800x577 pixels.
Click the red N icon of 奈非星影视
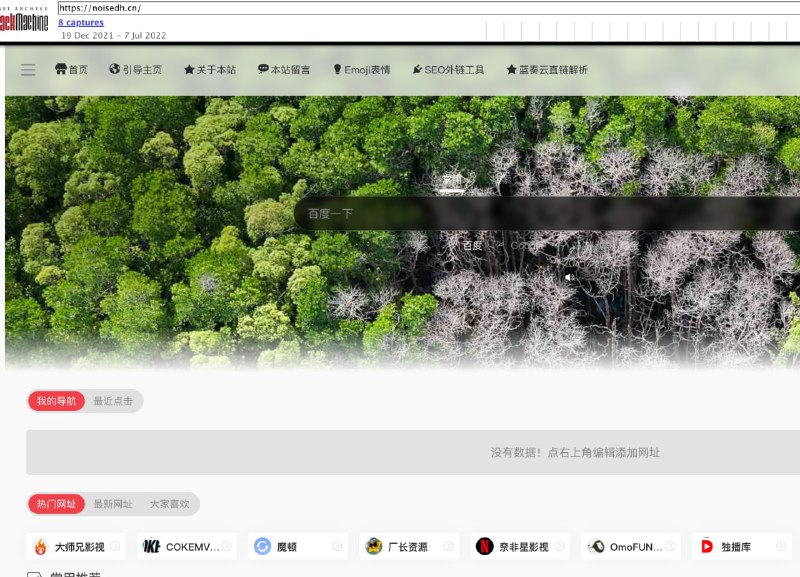484,546
